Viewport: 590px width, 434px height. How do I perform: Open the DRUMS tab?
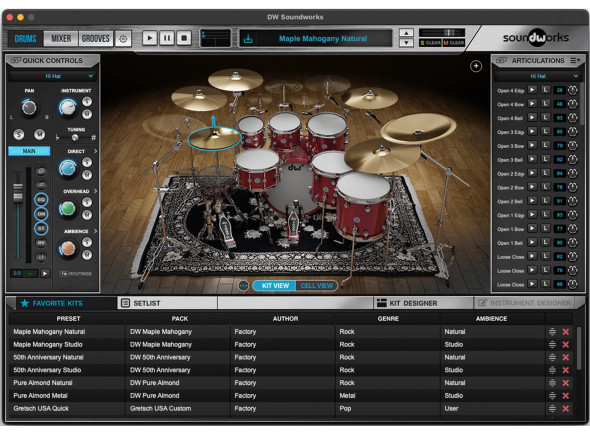click(x=25, y=38)
